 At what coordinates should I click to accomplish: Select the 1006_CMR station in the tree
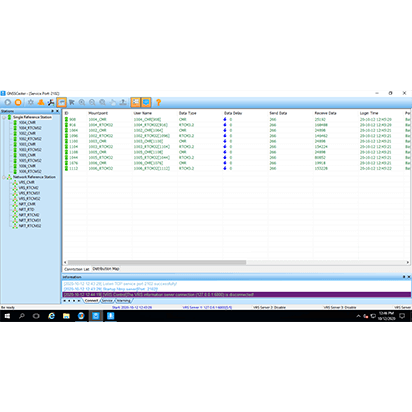[x=27, y=166]
